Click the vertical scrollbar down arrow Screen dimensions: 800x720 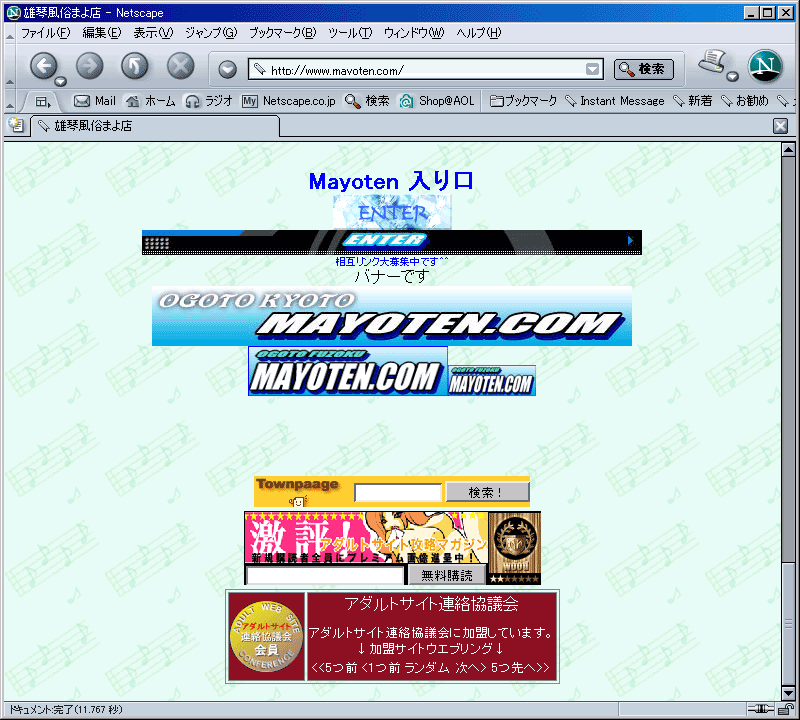[x=788, y=693]
